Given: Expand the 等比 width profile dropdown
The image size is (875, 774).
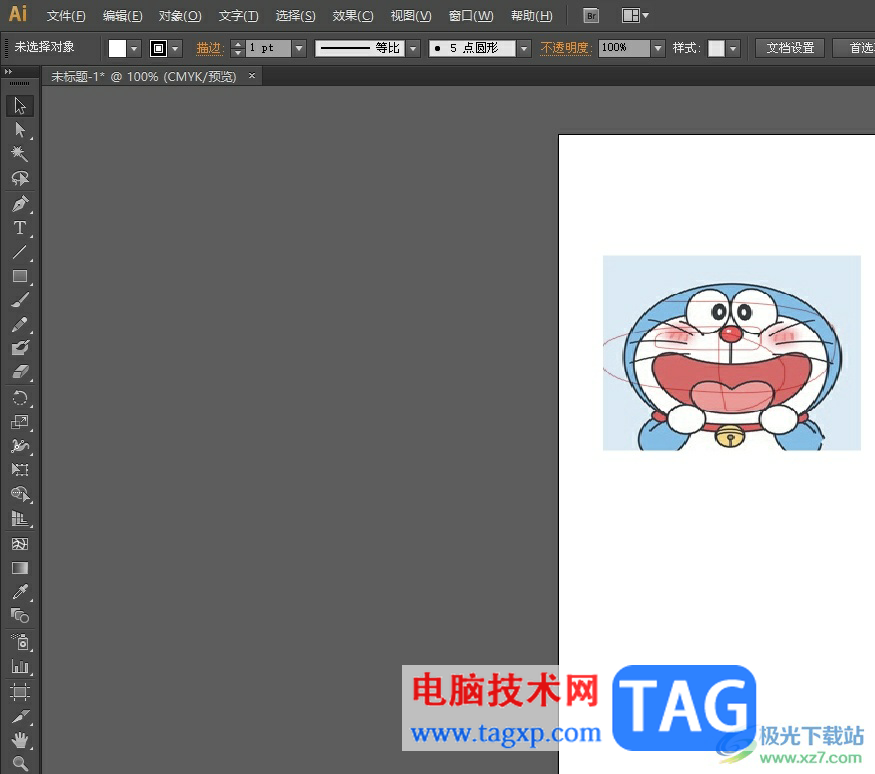Looking at the screenshot, I should 413,49.
